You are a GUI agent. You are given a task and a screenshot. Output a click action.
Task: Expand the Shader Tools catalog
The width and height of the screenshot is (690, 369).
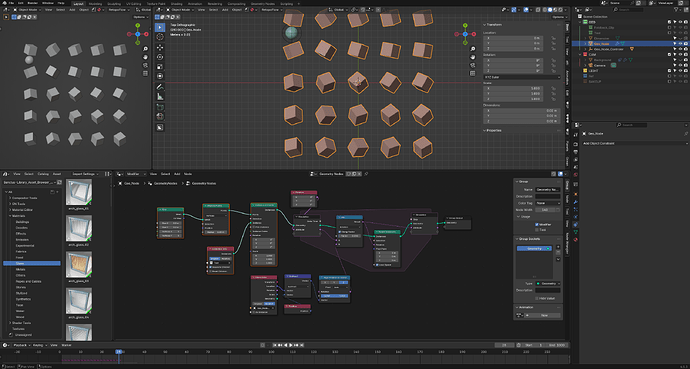click(x=10, y=323)
